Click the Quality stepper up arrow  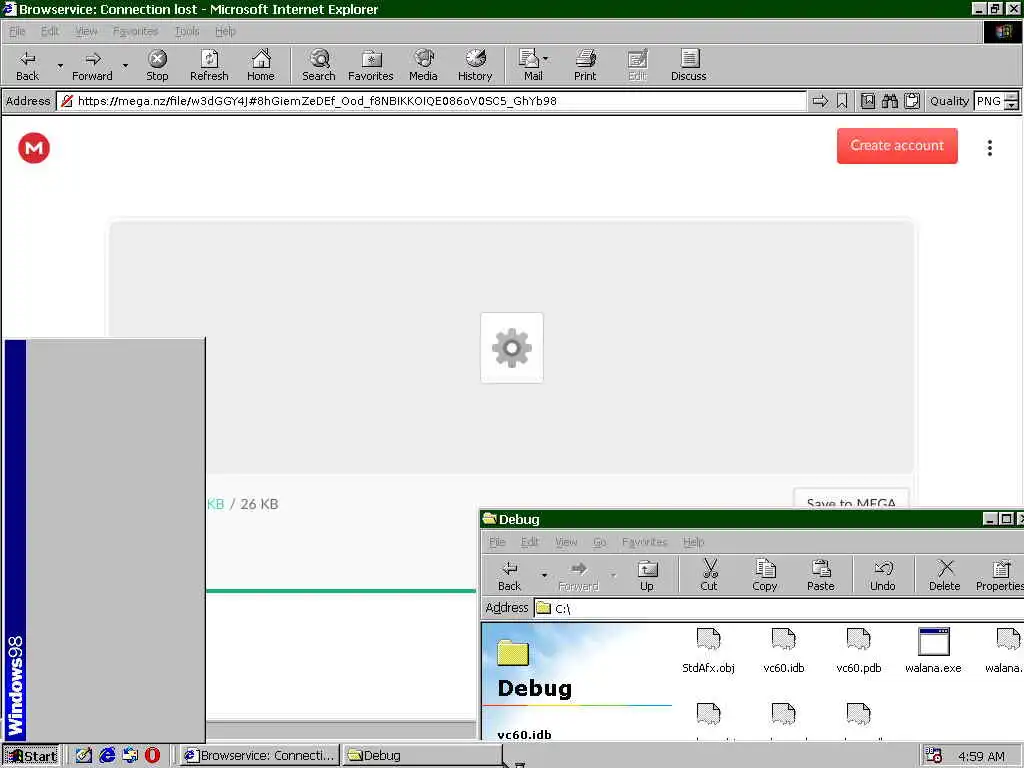1011,97
